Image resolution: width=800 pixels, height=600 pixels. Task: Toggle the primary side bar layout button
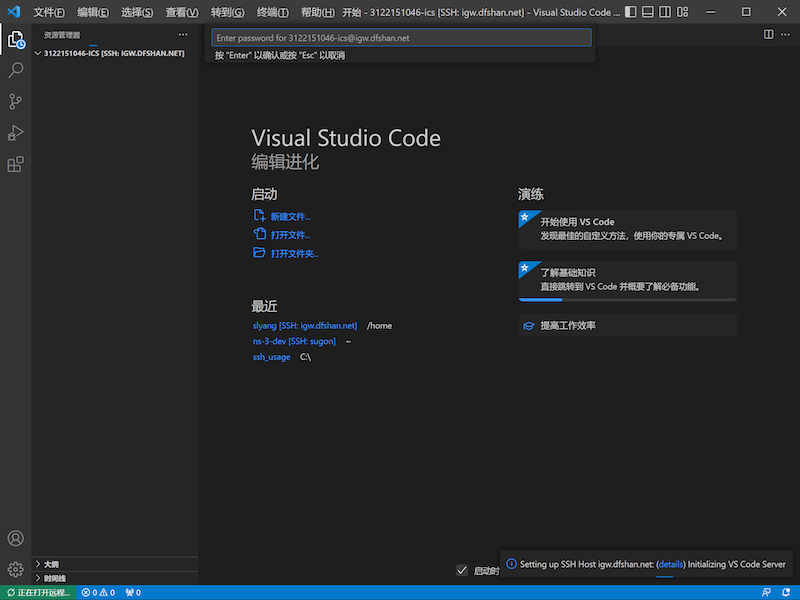coord(632,13)
